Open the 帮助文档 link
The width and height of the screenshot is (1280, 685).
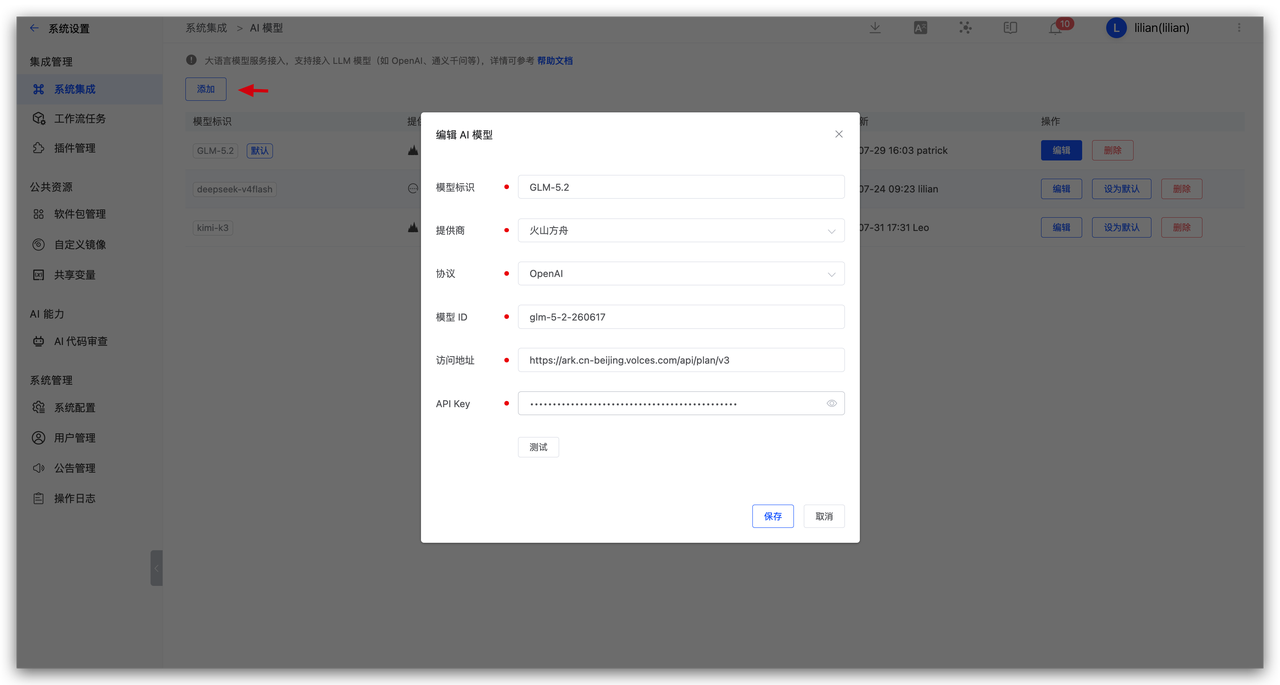coord(555,61)
